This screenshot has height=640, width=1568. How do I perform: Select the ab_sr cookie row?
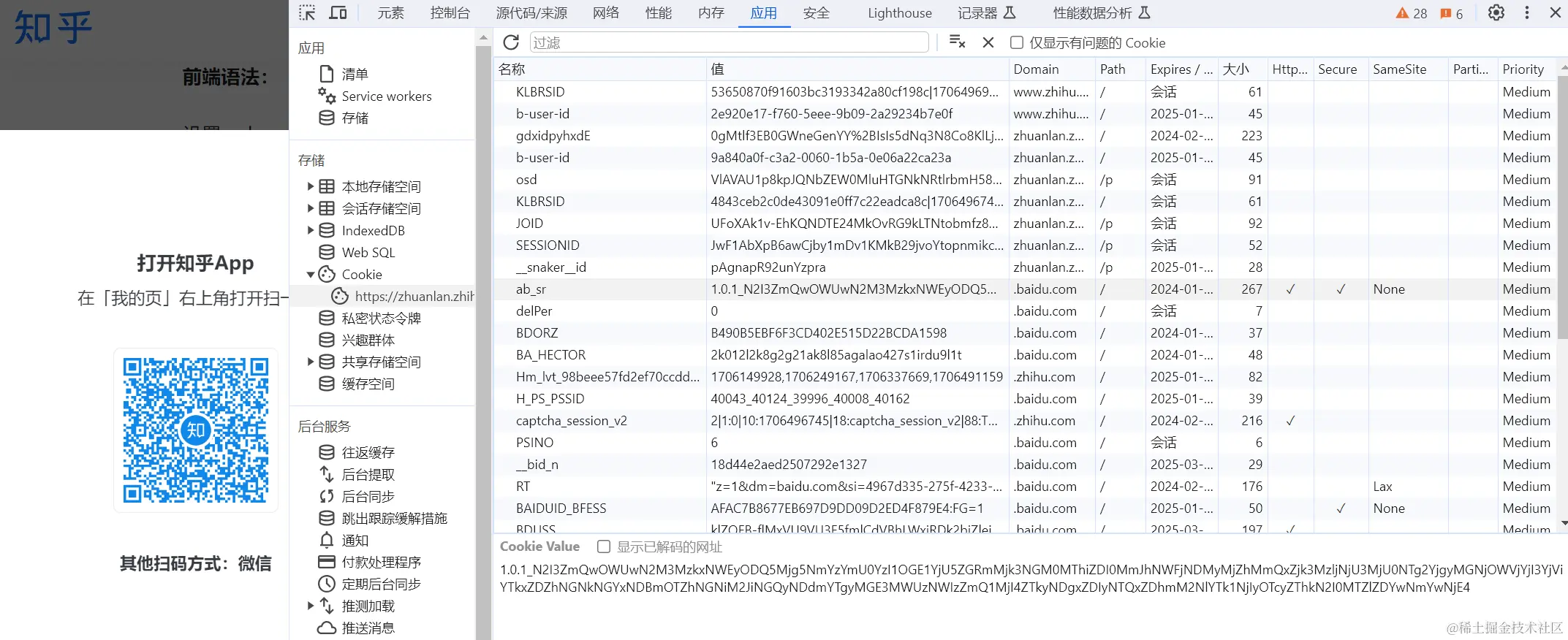pos(1026,289)
